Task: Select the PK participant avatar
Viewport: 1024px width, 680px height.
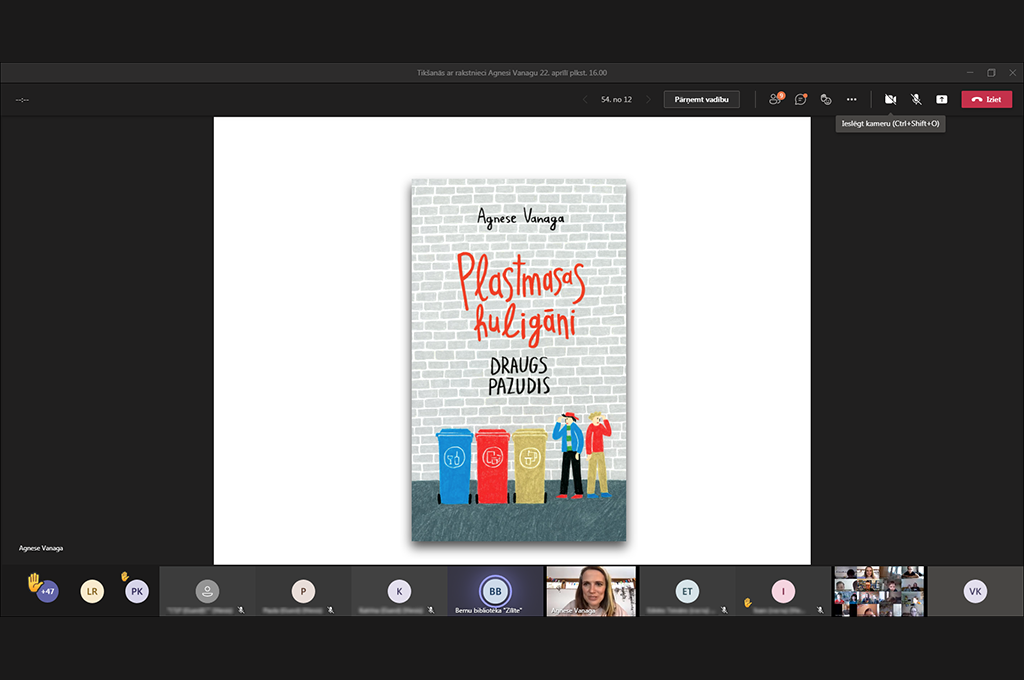Action: 136,591
